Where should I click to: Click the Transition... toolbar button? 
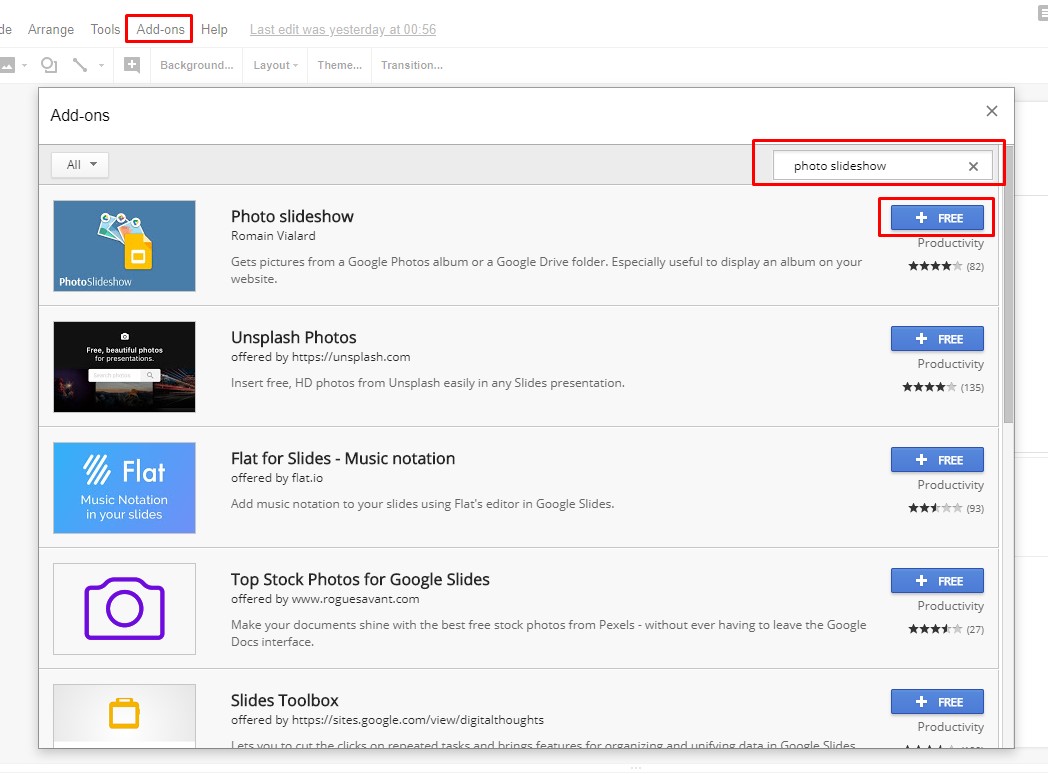coord(412,65)
